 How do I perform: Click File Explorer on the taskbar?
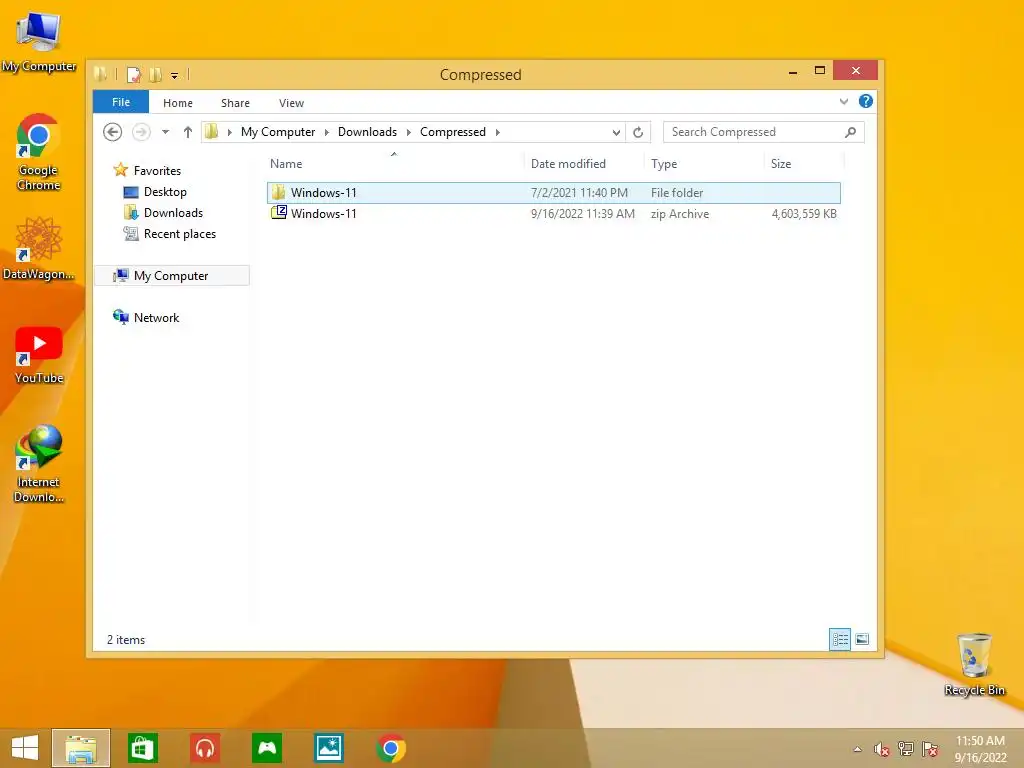[x=81, y=748]
